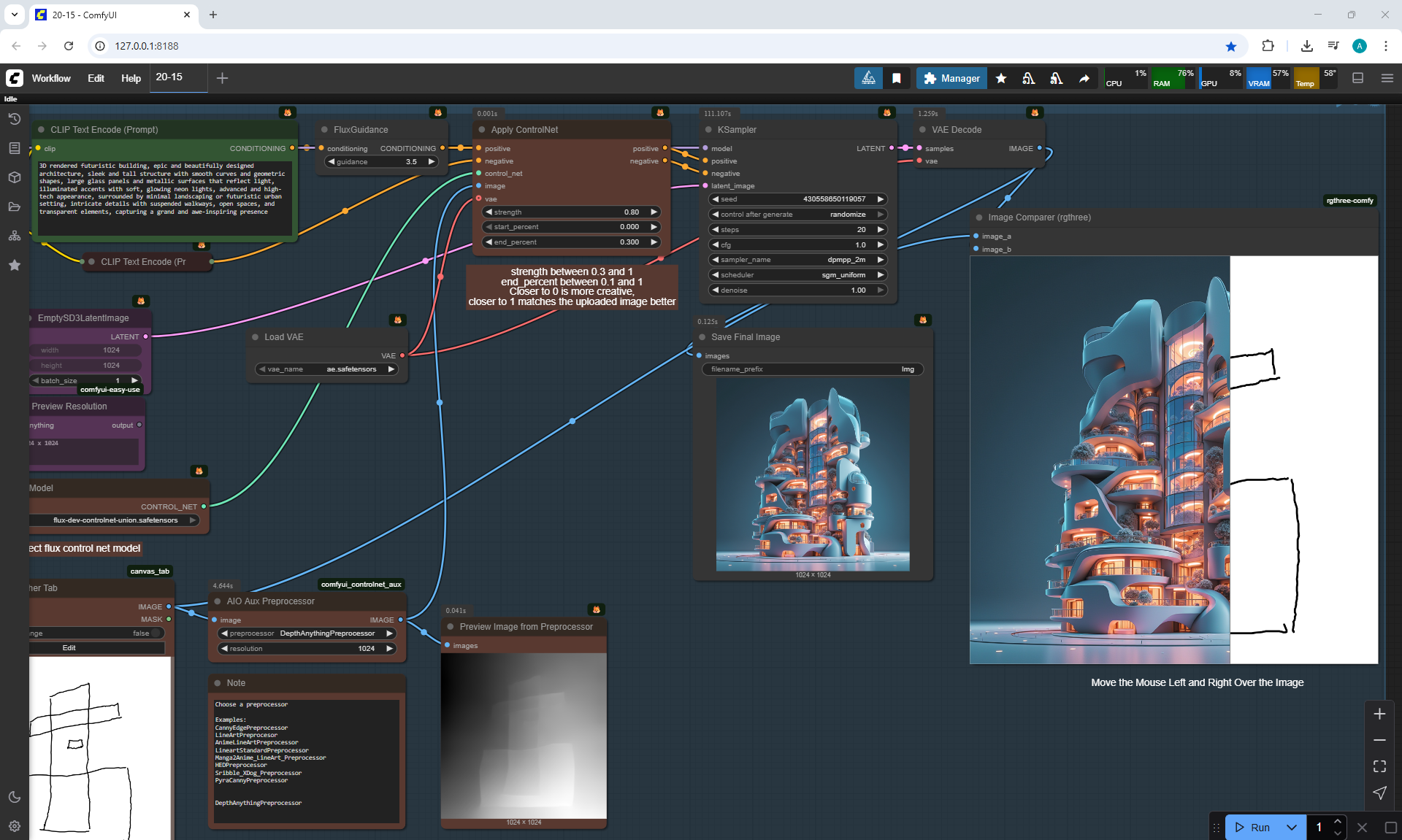
Task: Adjust the ControlNet strength slider
Action: 570,212
